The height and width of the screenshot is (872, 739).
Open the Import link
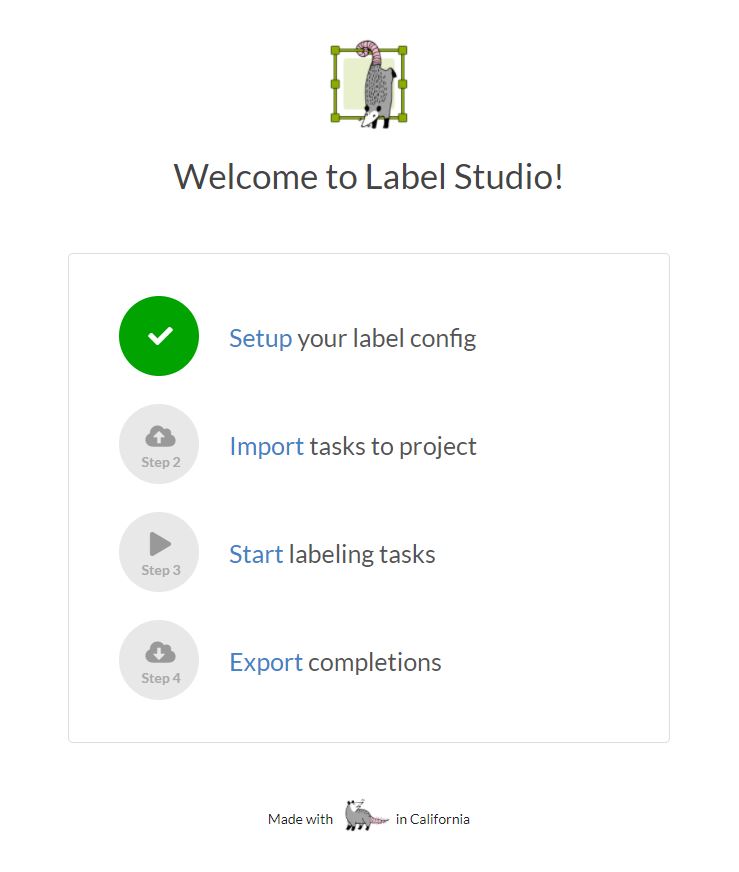[x=266, y=447]
